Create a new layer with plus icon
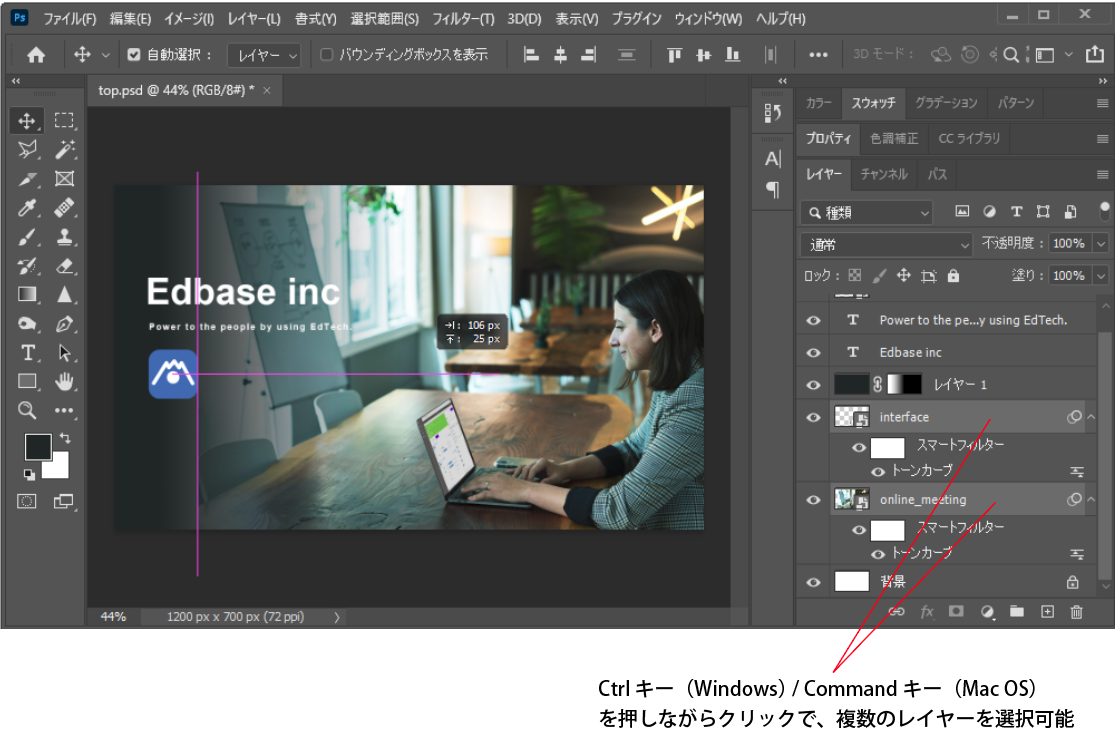 [1047, 611]
